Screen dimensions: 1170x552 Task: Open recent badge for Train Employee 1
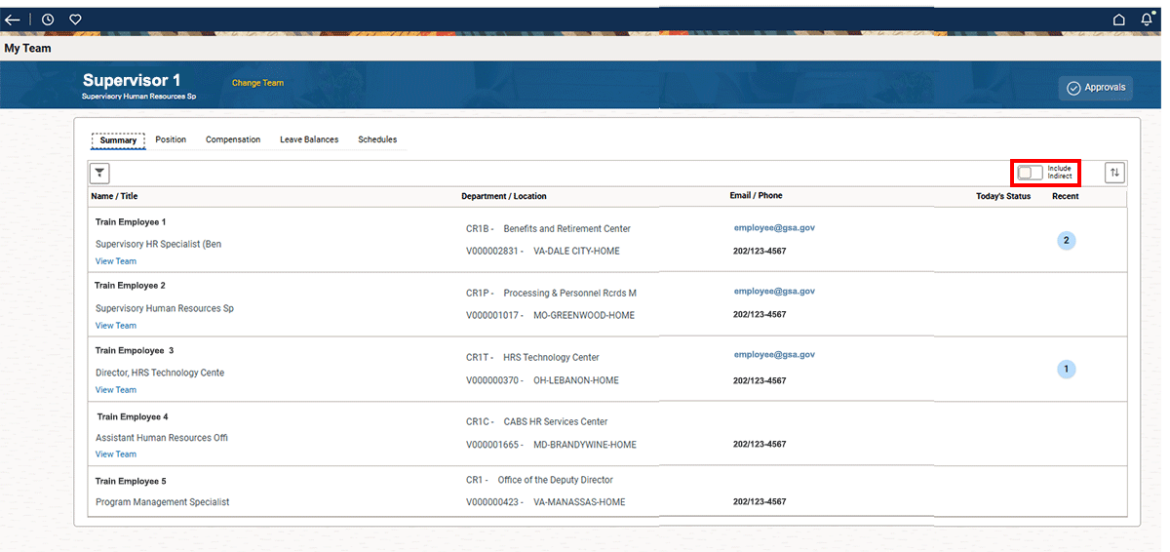pyautogui.click(x=1066, y=240)
